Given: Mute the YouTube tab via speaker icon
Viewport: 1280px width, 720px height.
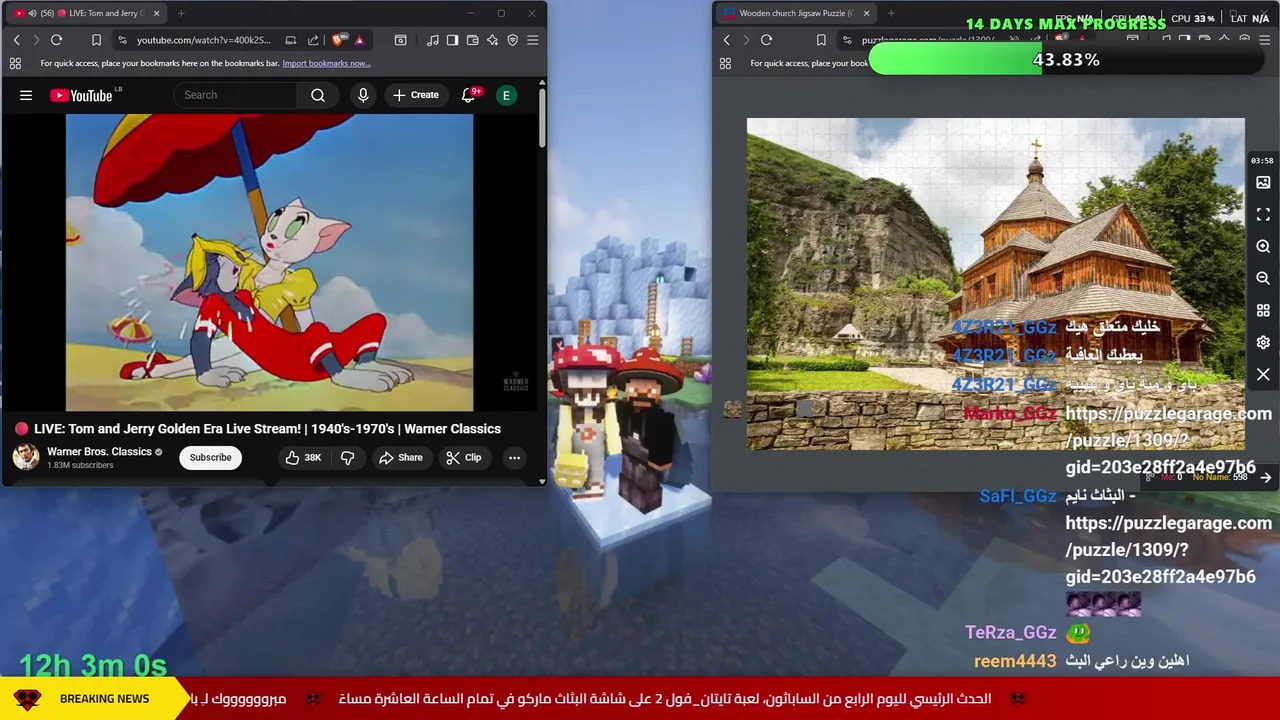Looking at the screenshot, I should 32,13.
